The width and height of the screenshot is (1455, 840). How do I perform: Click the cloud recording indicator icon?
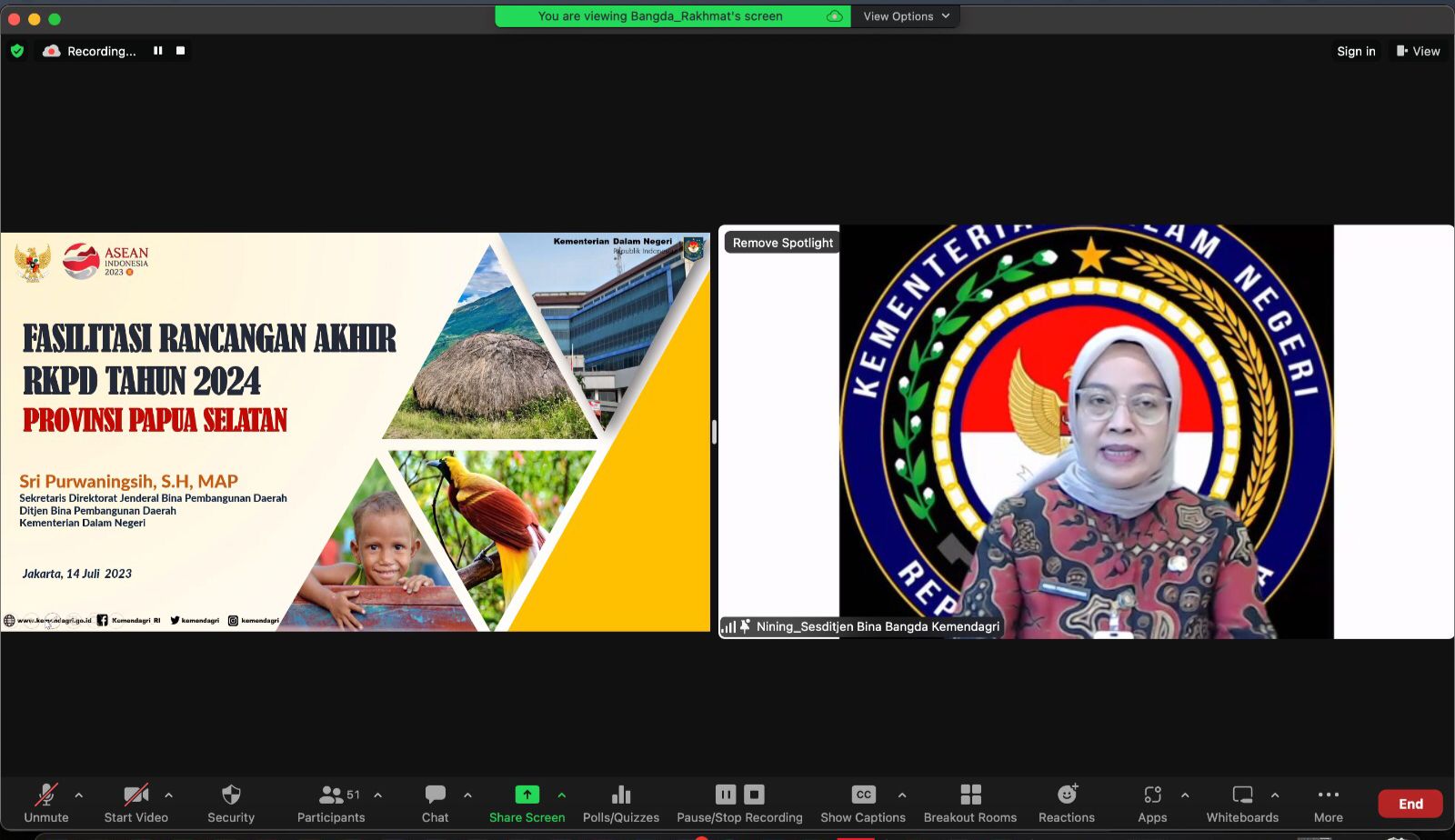[x=52, y=51]
